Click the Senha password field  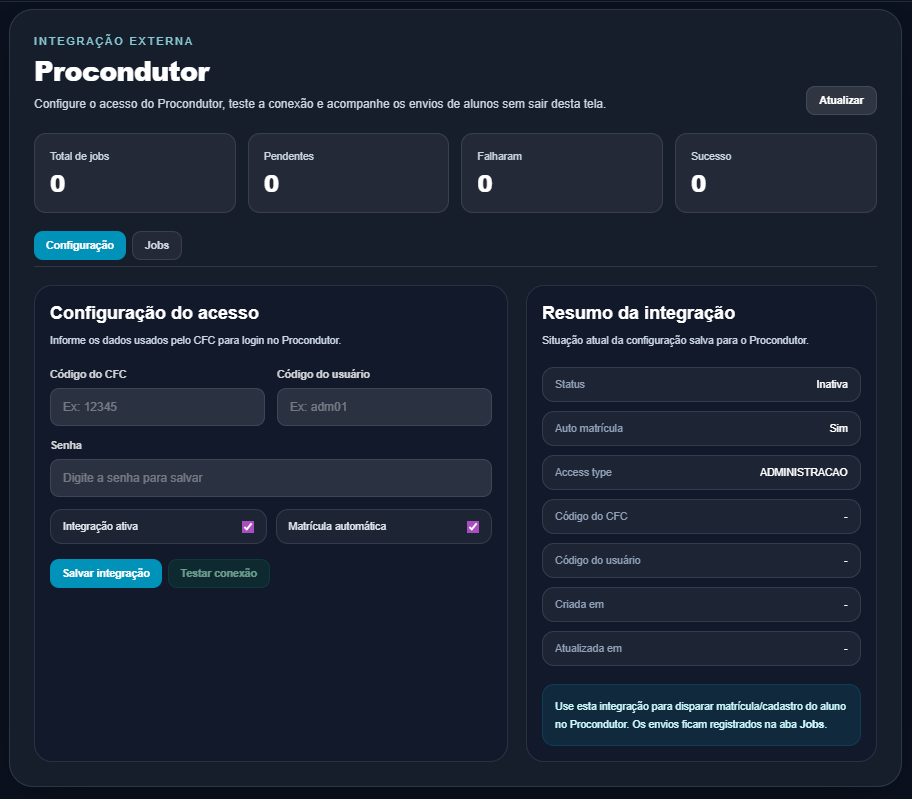[x=270, y=478]
